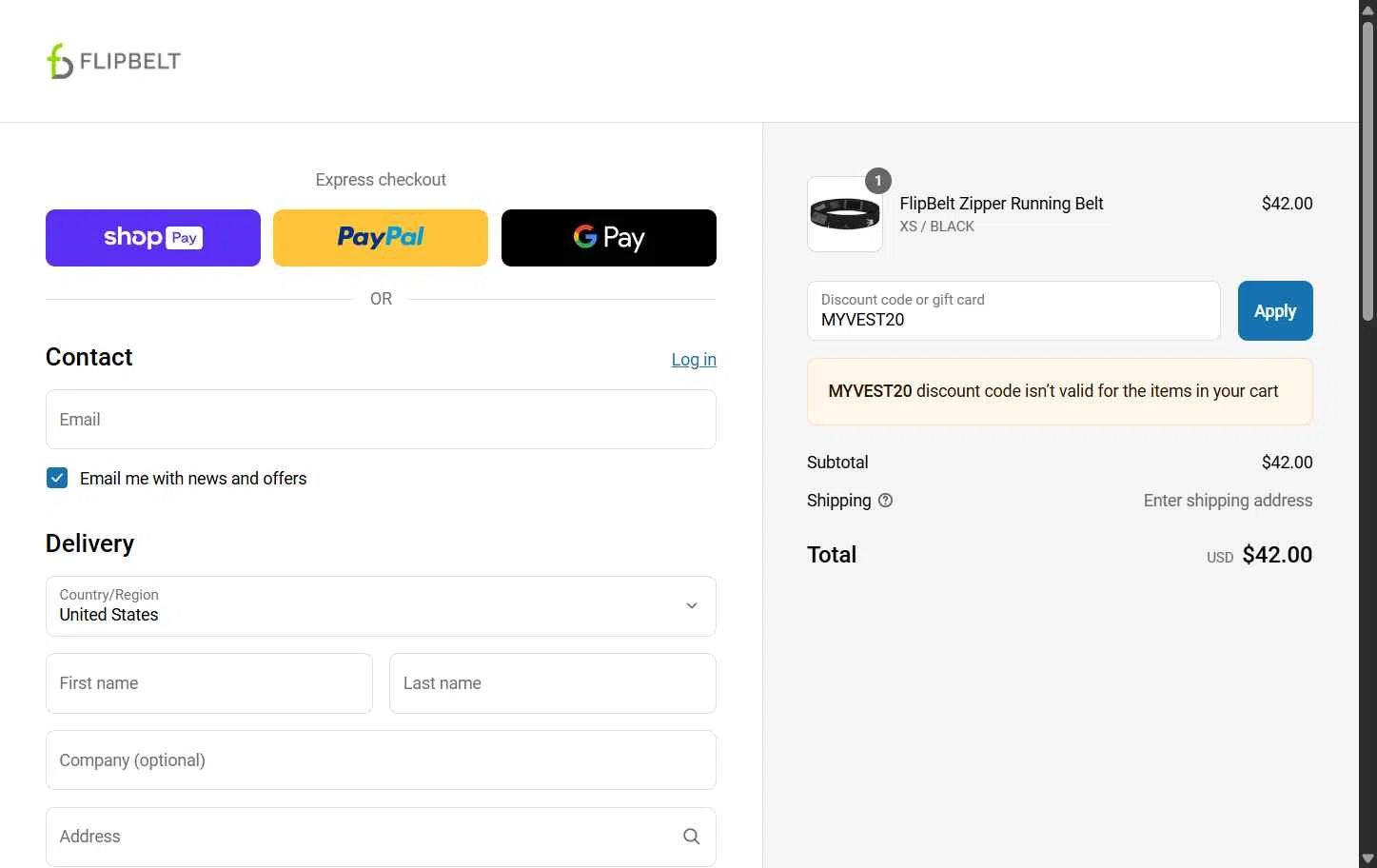The height and width of the screenshot is (868, 1377).
Task: Click the address search magnifier icon
Action: click(x=692, y=837)
